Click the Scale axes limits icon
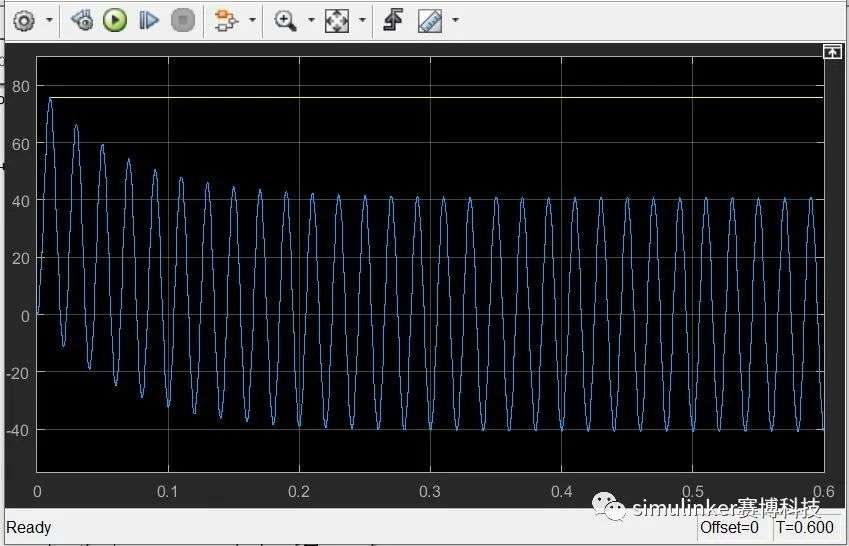The width and height of the screenshot is (849, 546). pyautogui.click(x=336, y=21)
